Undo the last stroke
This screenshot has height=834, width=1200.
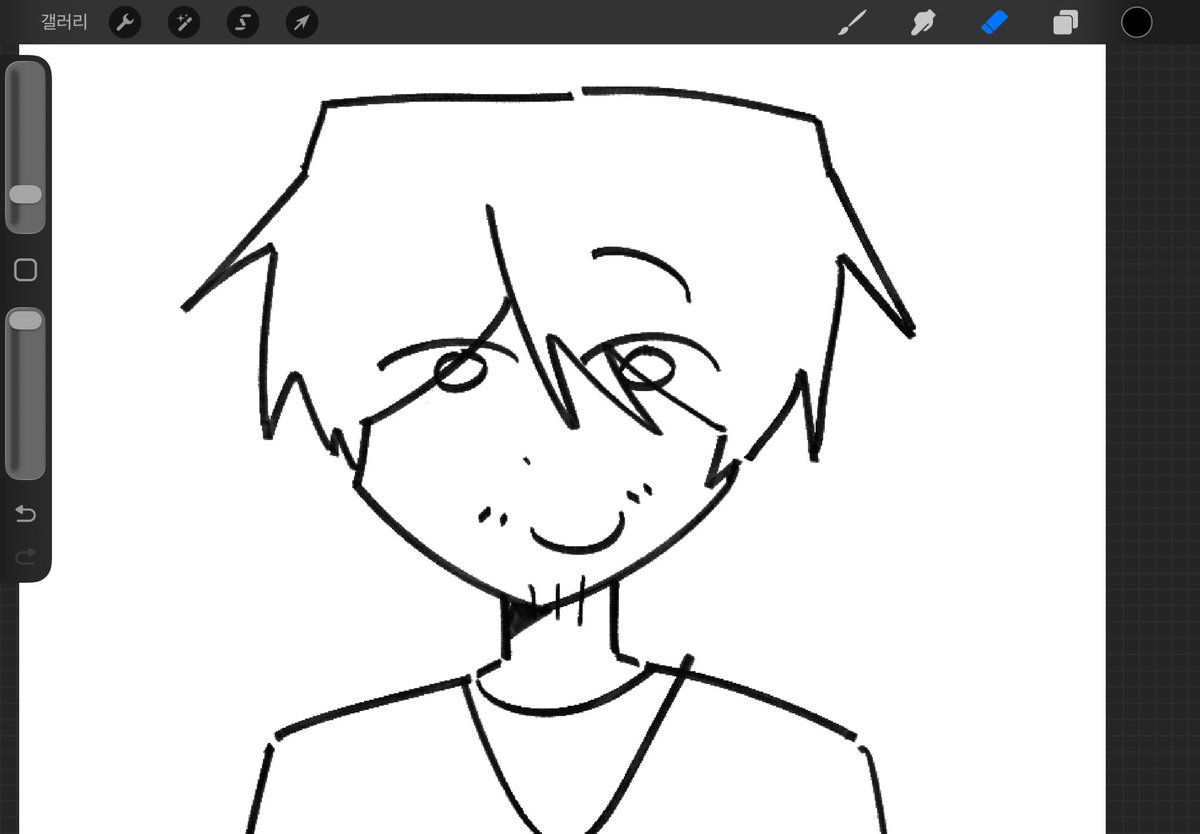coord(26,514)
